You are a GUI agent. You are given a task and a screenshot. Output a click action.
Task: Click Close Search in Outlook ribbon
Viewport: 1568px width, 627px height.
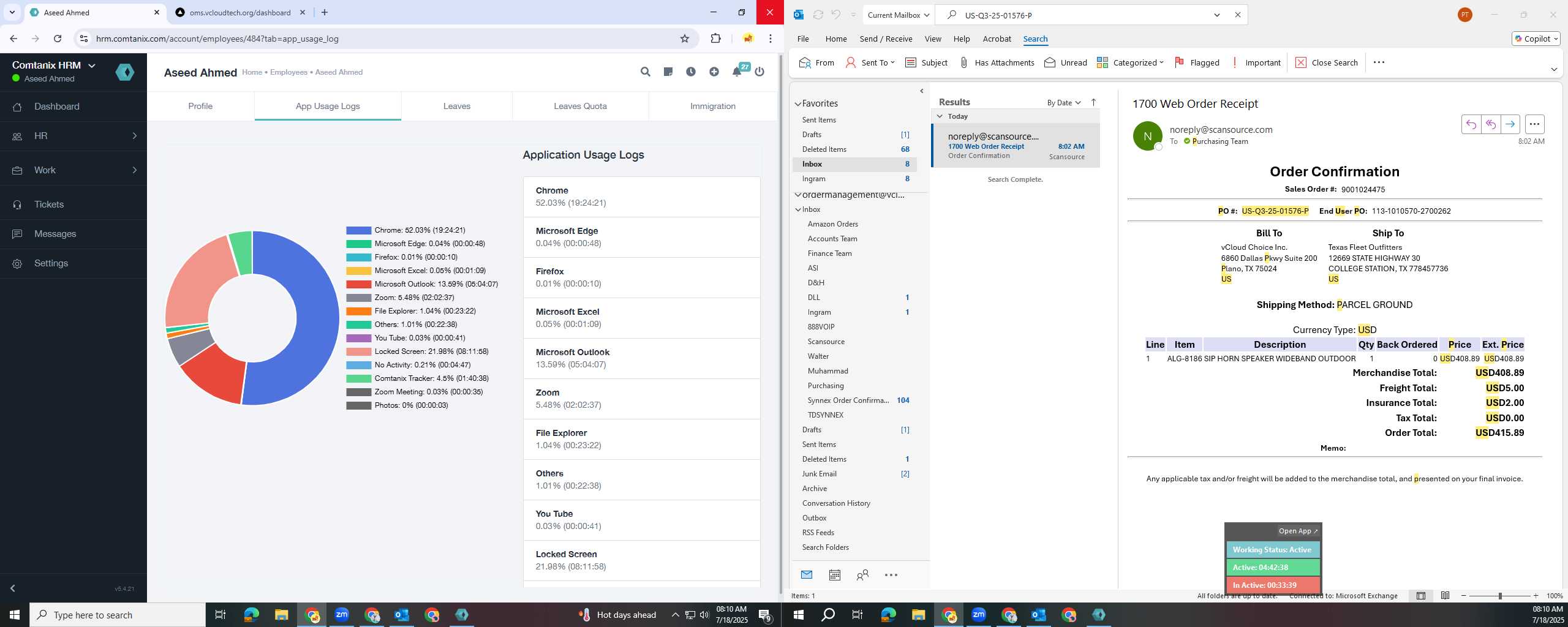pos(1327,62)
